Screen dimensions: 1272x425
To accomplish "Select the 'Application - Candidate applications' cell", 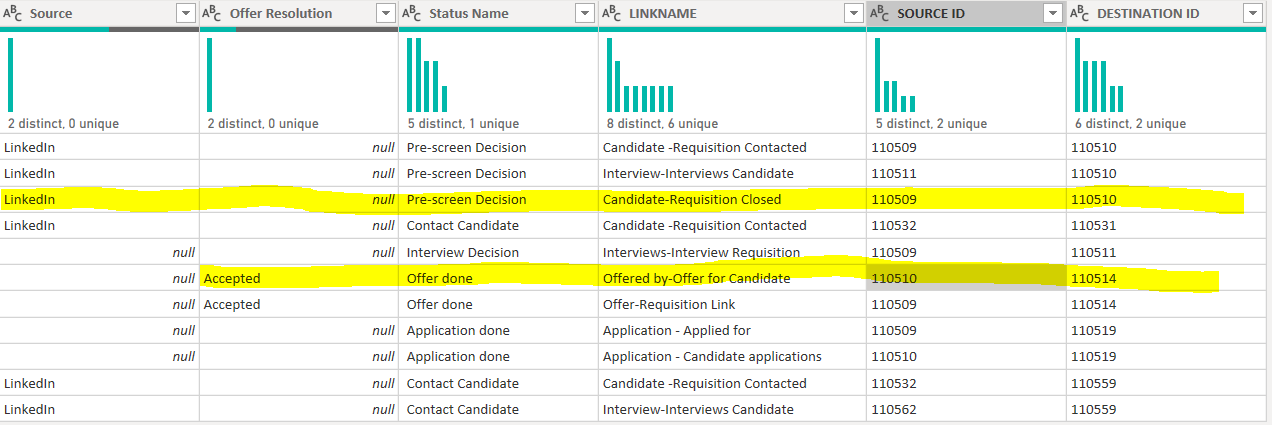I will [732, 356].
